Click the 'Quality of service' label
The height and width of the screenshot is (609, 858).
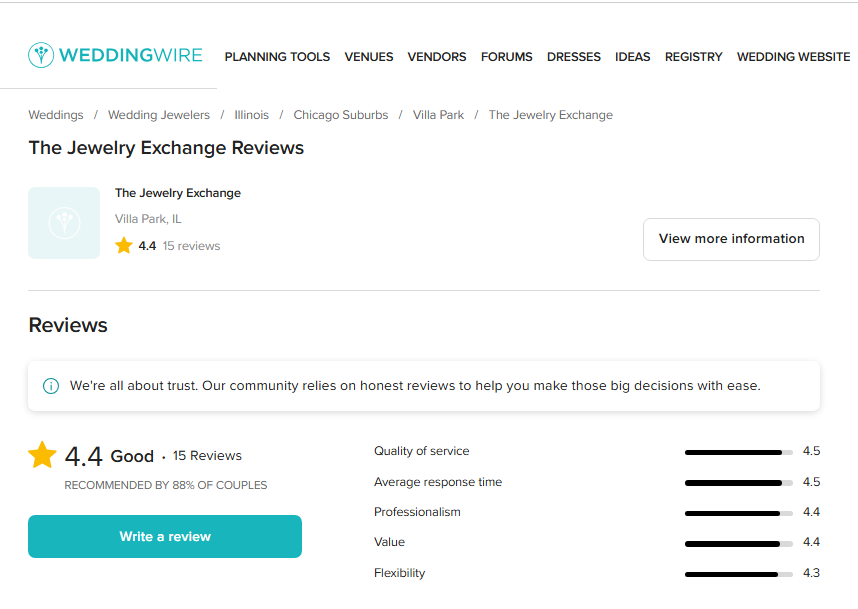[421, 451]
